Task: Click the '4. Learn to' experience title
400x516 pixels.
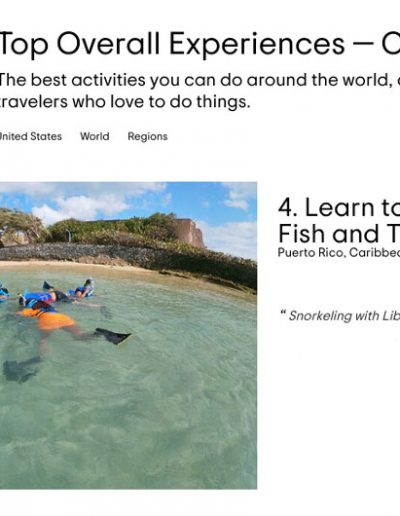Action: tap(339, 207)
